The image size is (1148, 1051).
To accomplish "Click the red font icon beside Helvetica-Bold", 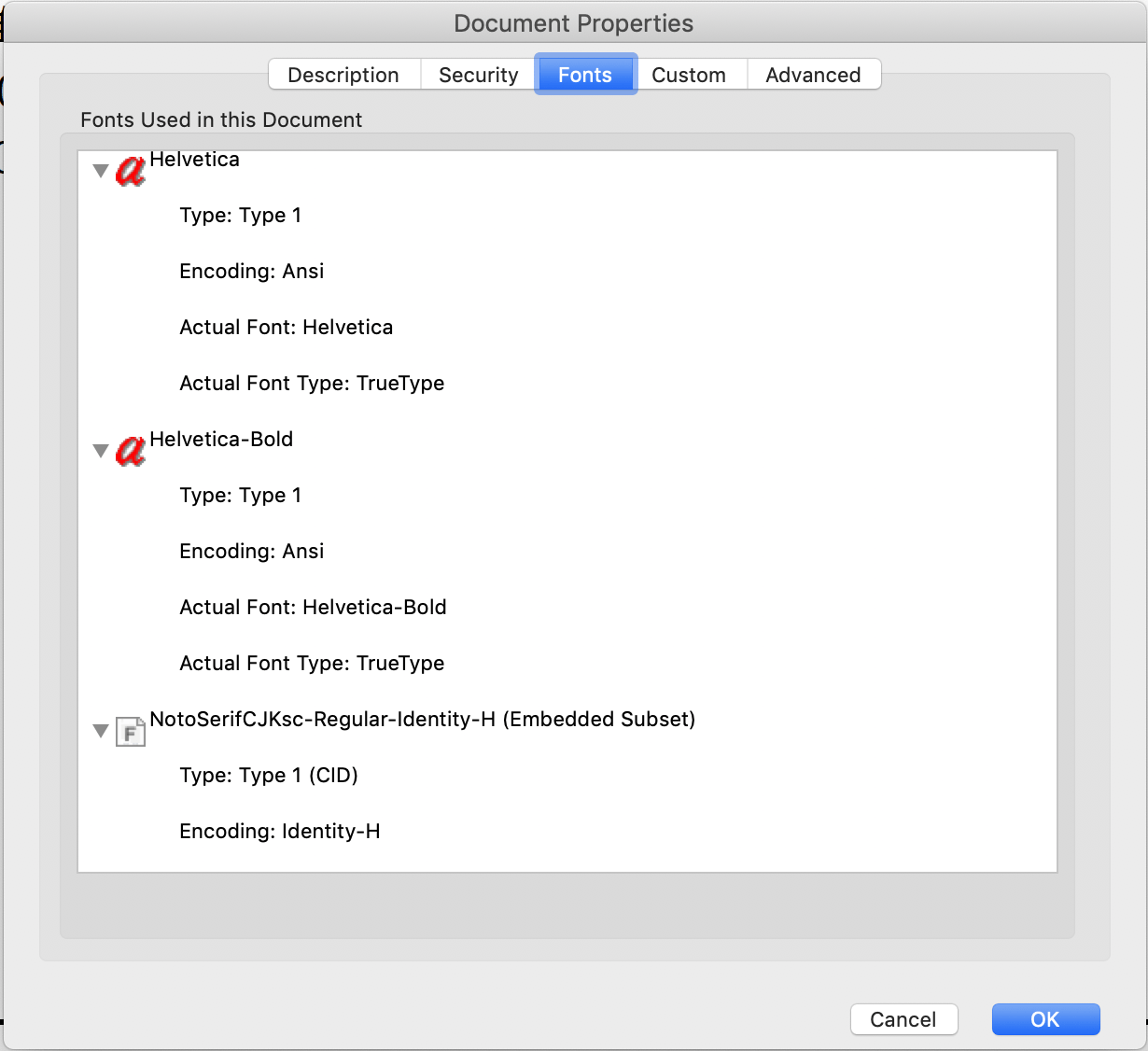I will click(x=130, y=451).
